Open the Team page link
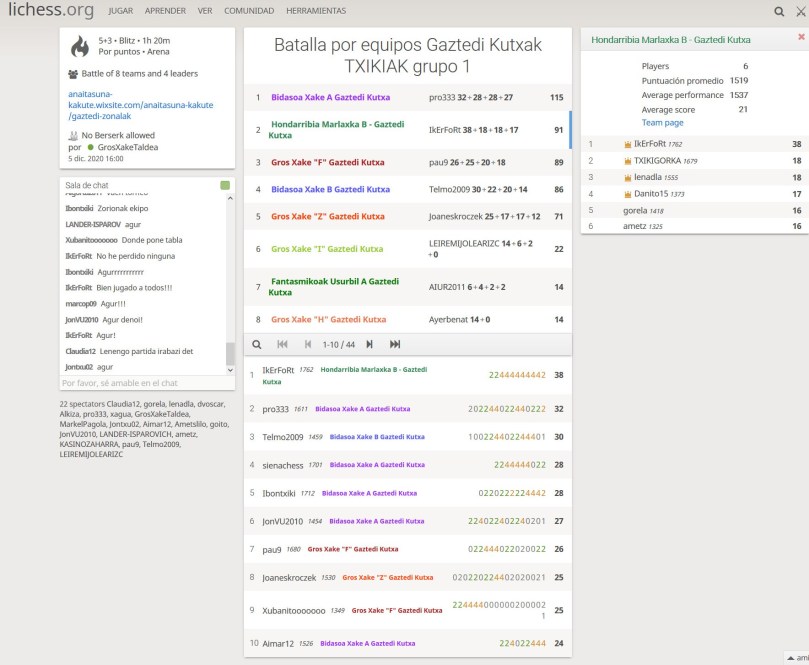The height and width of the screenshot is (665, 809). pos(662,122)
